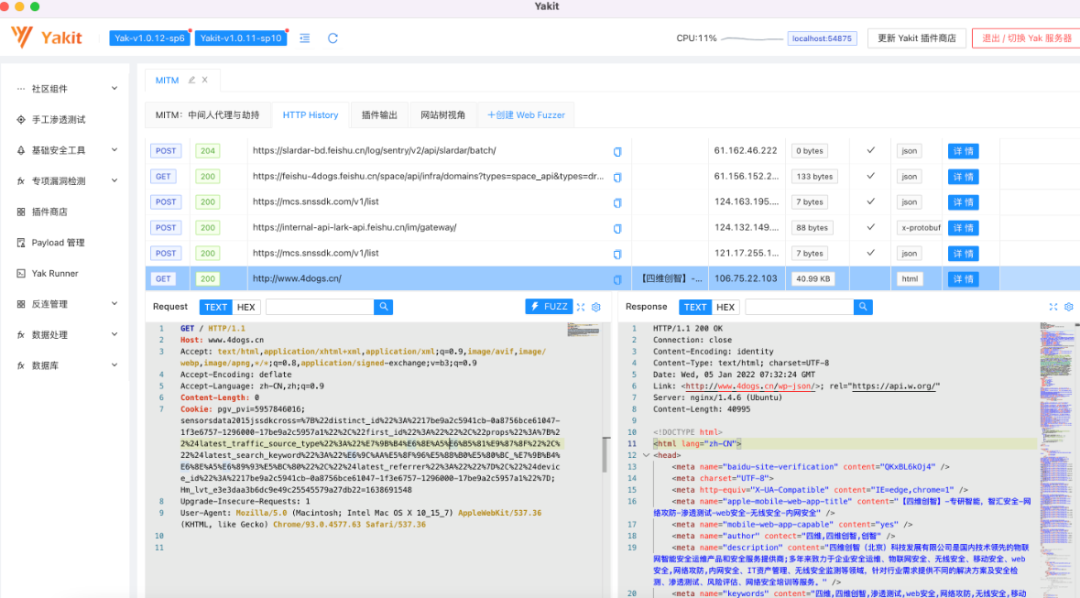This screenshot has height=598, width=1080.
Task: Switch to HTTP History tab
Action: [x=311, y=115]
